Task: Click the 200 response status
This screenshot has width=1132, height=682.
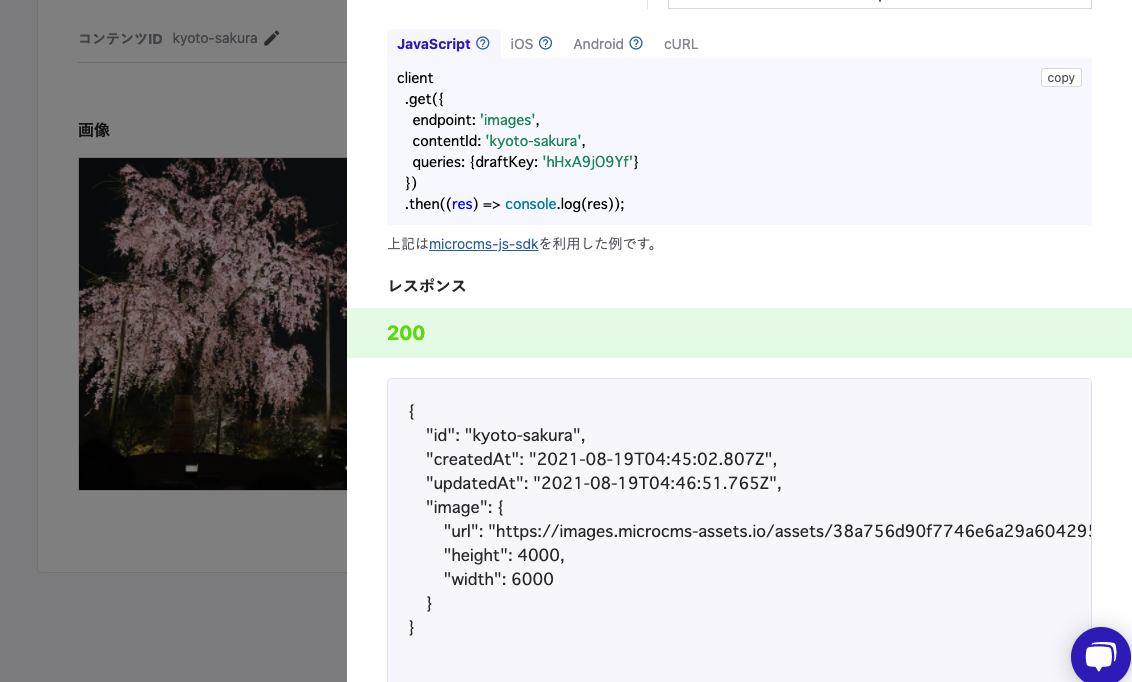Action: [x=406, y=333]
